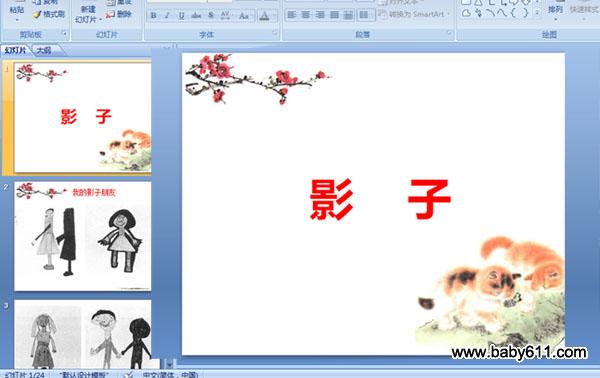The width and height of the screenshot is (600, 378).
Task: Open the font color dropdown arrow
Action: 275,16
